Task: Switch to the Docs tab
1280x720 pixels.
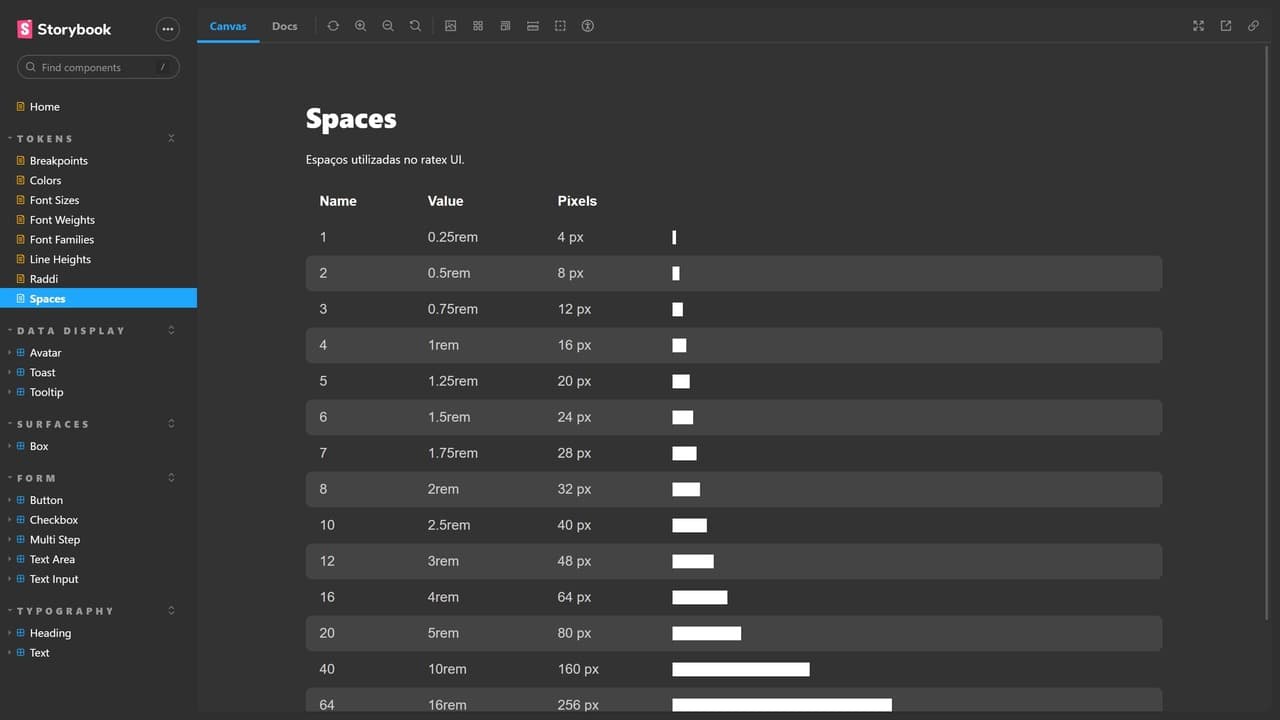Action: pyautogui.click(x=285, y=26)
